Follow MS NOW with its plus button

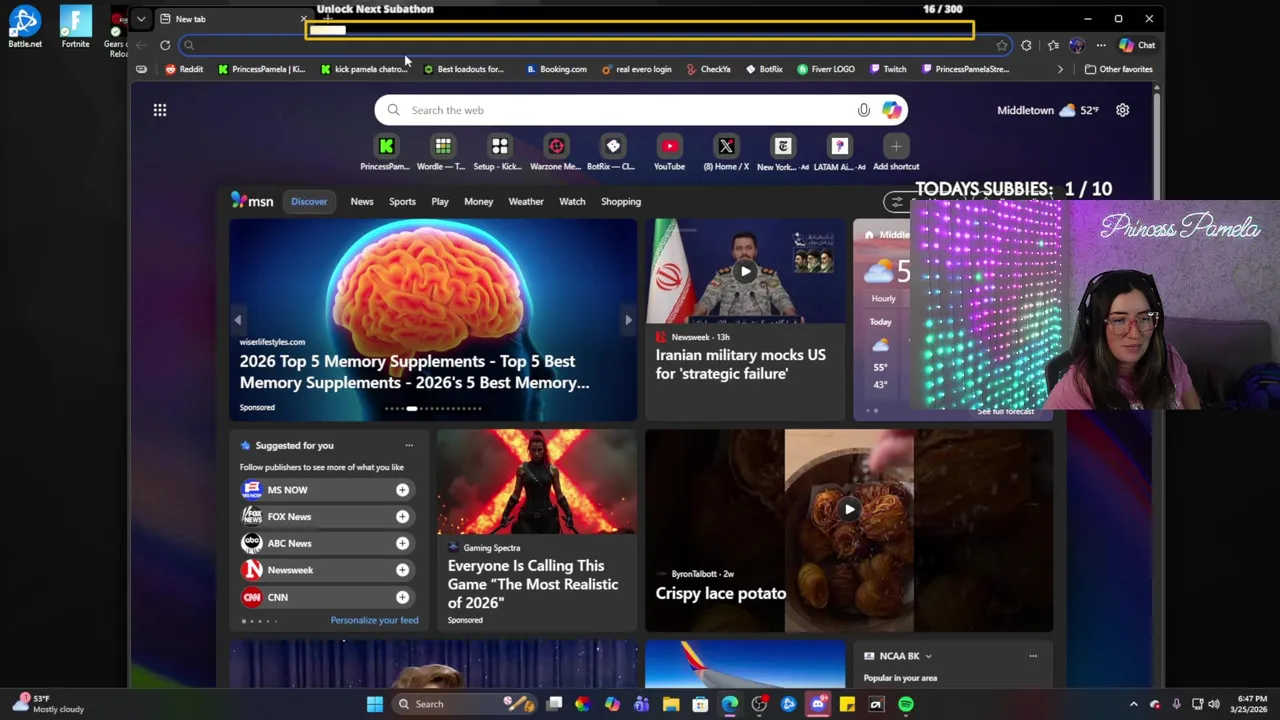coord(402,490)
